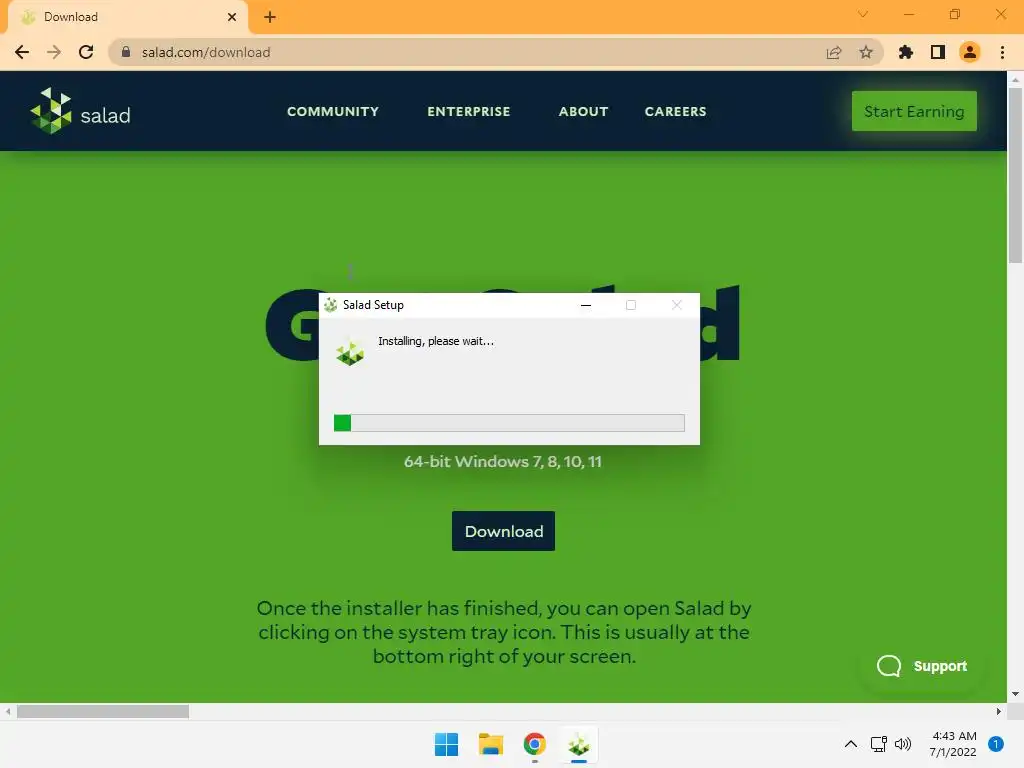Viewport: 1024px width, 768px height.
Task: Open the volume tray icon
Action: pyautogui.click(x=903, y=744)
